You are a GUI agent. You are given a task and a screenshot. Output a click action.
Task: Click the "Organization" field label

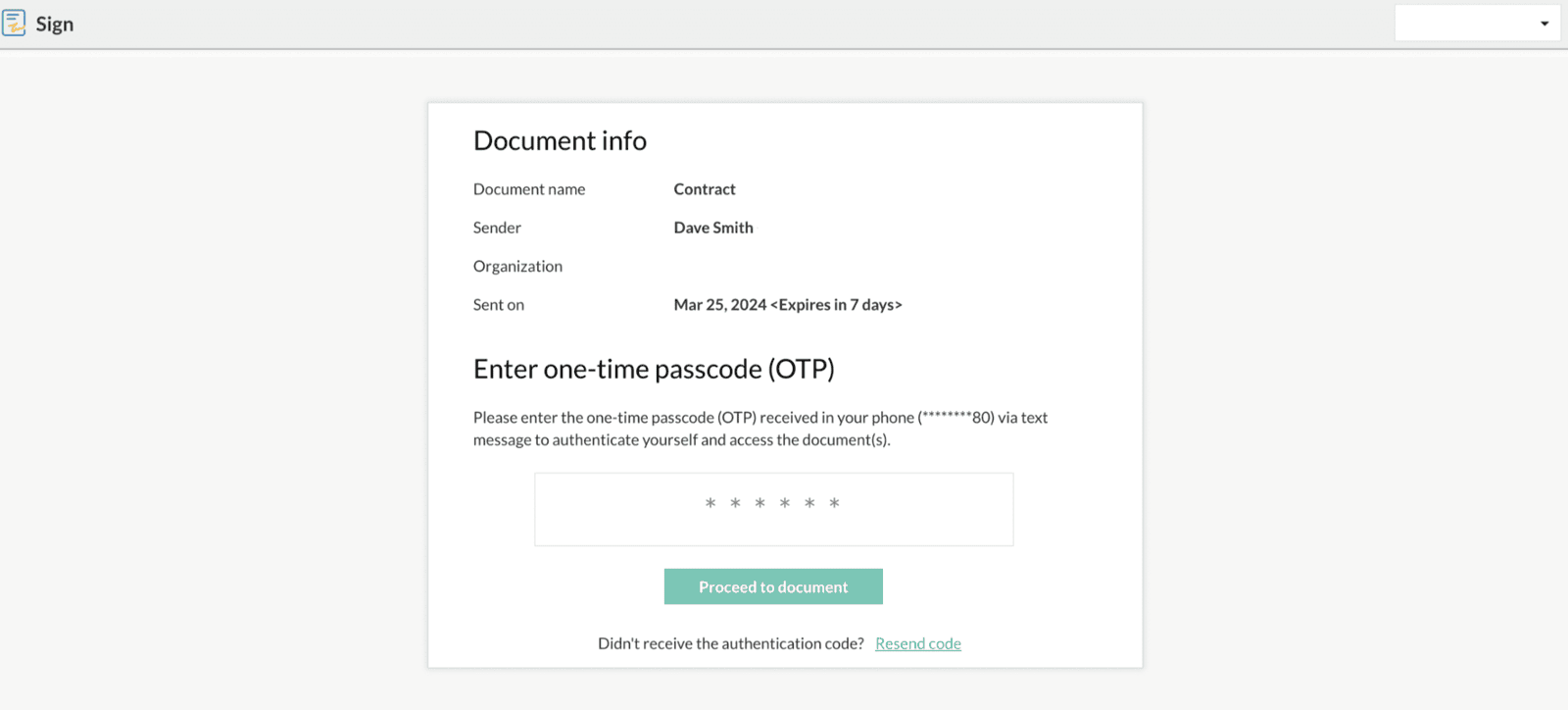[x=517, y=267]
